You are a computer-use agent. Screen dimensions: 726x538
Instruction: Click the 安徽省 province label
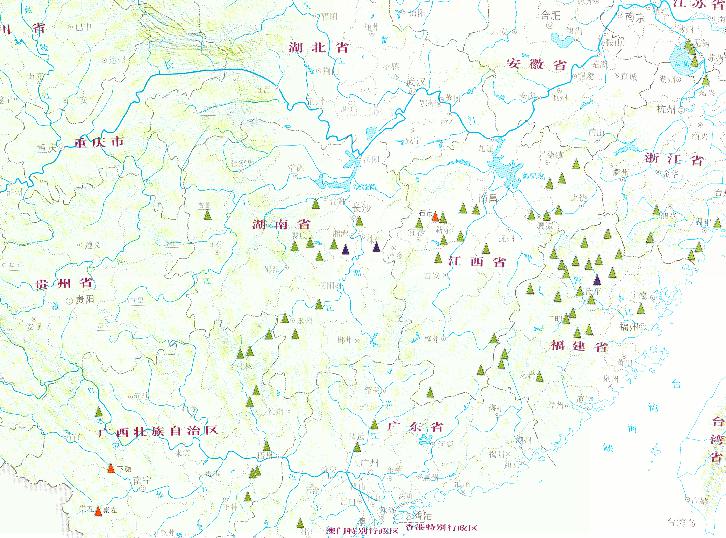[537, 64]
